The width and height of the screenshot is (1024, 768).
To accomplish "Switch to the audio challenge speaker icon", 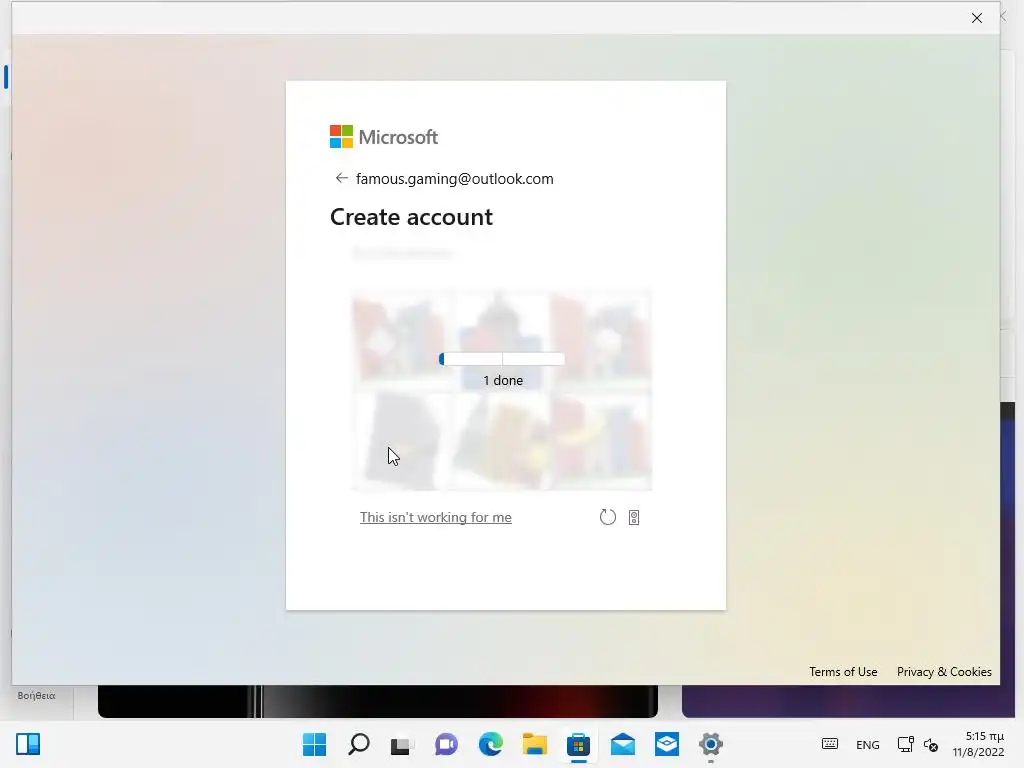I will coord(633,517).
